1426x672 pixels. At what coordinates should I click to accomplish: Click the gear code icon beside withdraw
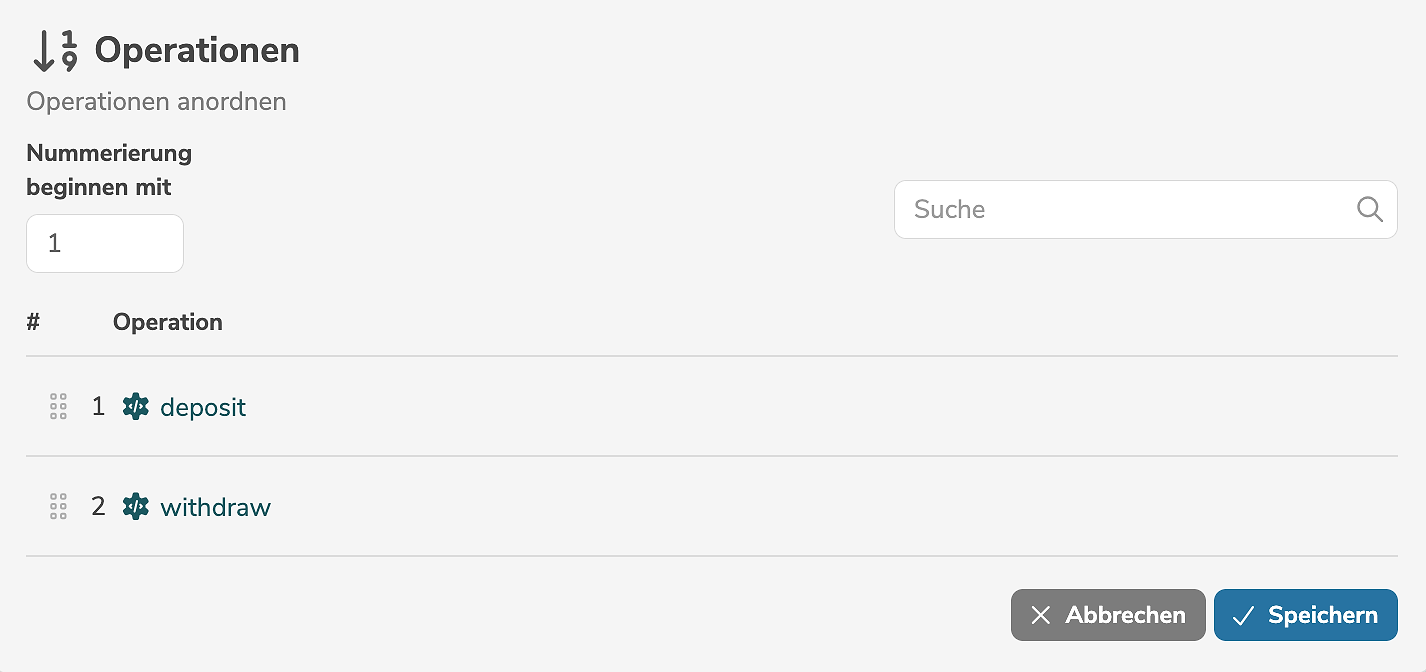(135, 507)
